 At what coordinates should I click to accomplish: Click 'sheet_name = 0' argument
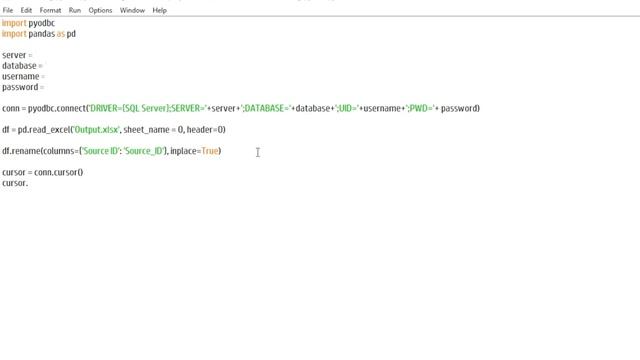tap(153, 130)
